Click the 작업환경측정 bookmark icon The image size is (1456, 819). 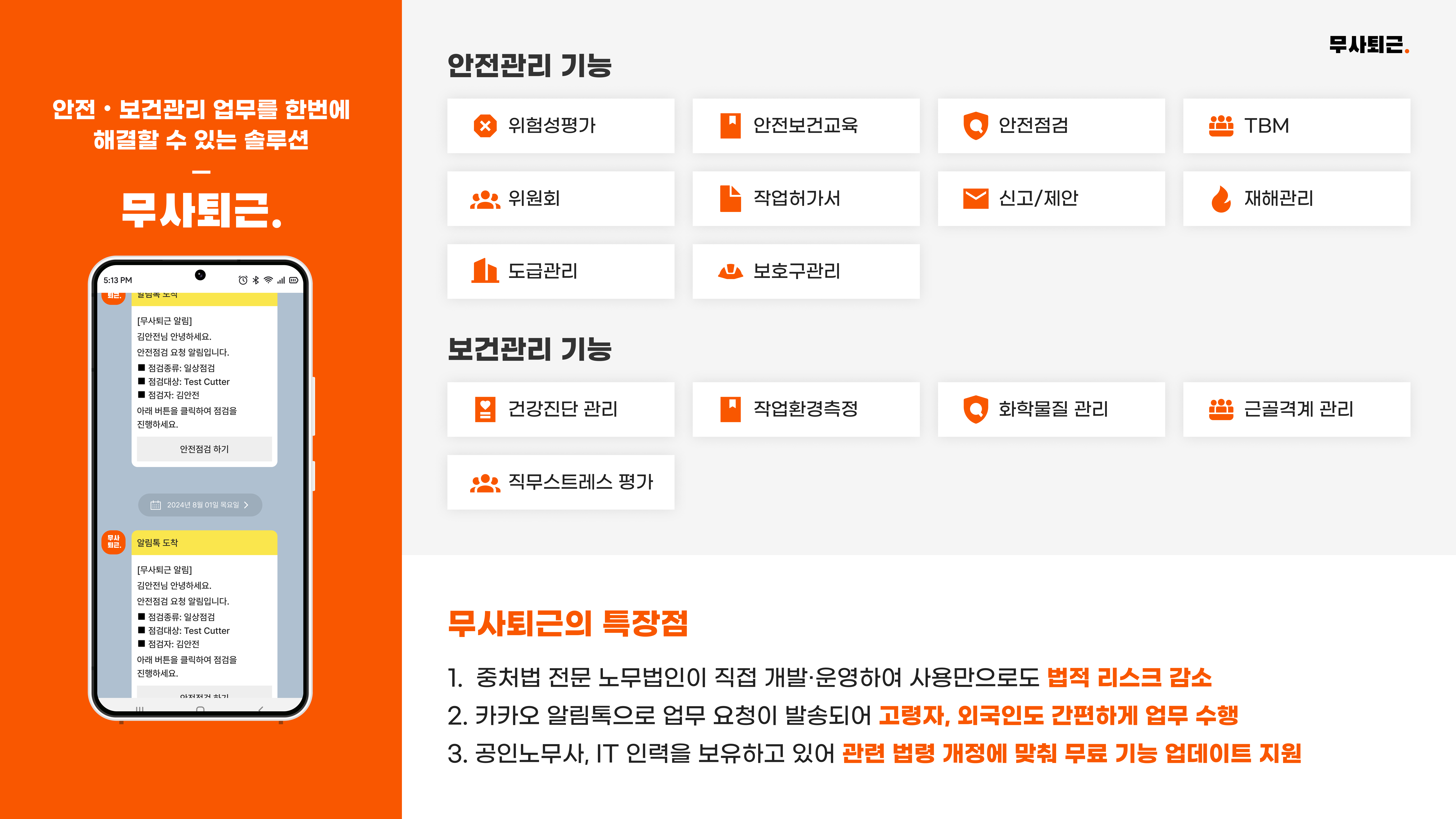[730, 409]
